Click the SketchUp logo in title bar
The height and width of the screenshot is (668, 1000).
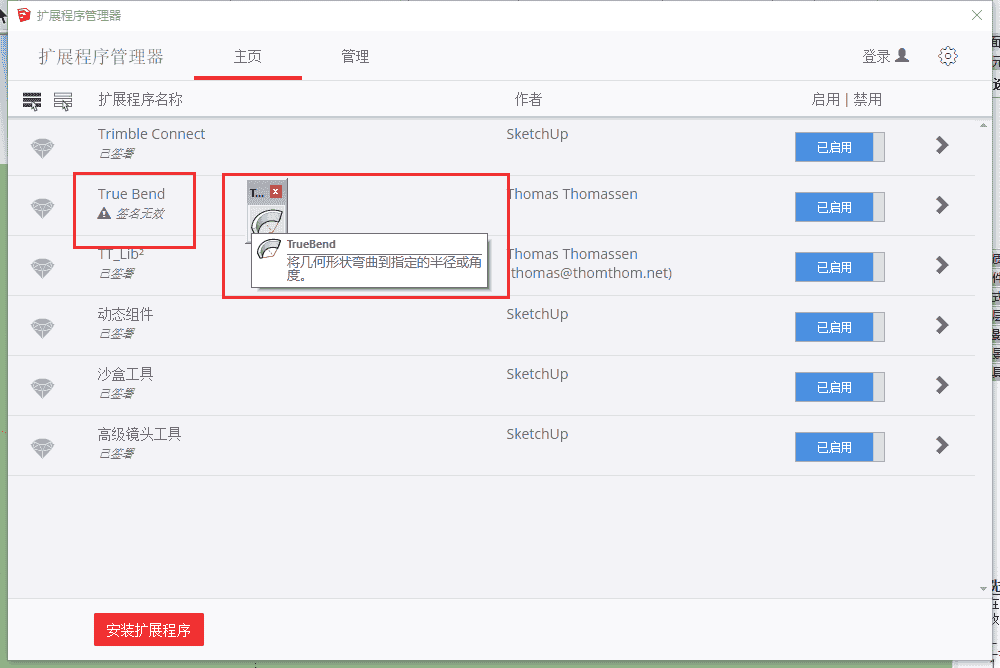tap(24, 15)
